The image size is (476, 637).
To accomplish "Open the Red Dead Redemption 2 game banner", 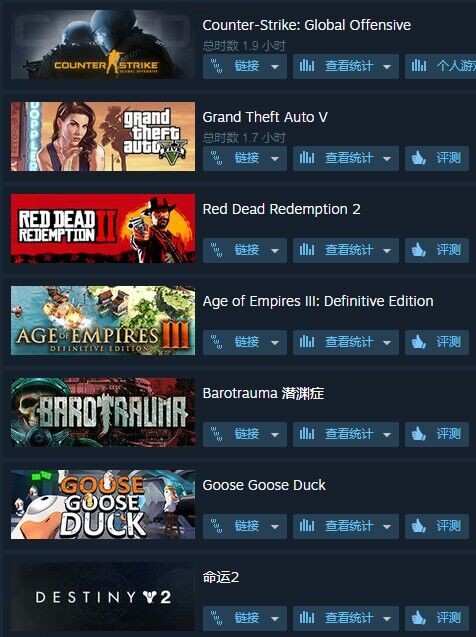I will pyautogui.click(x=103, y=228).
